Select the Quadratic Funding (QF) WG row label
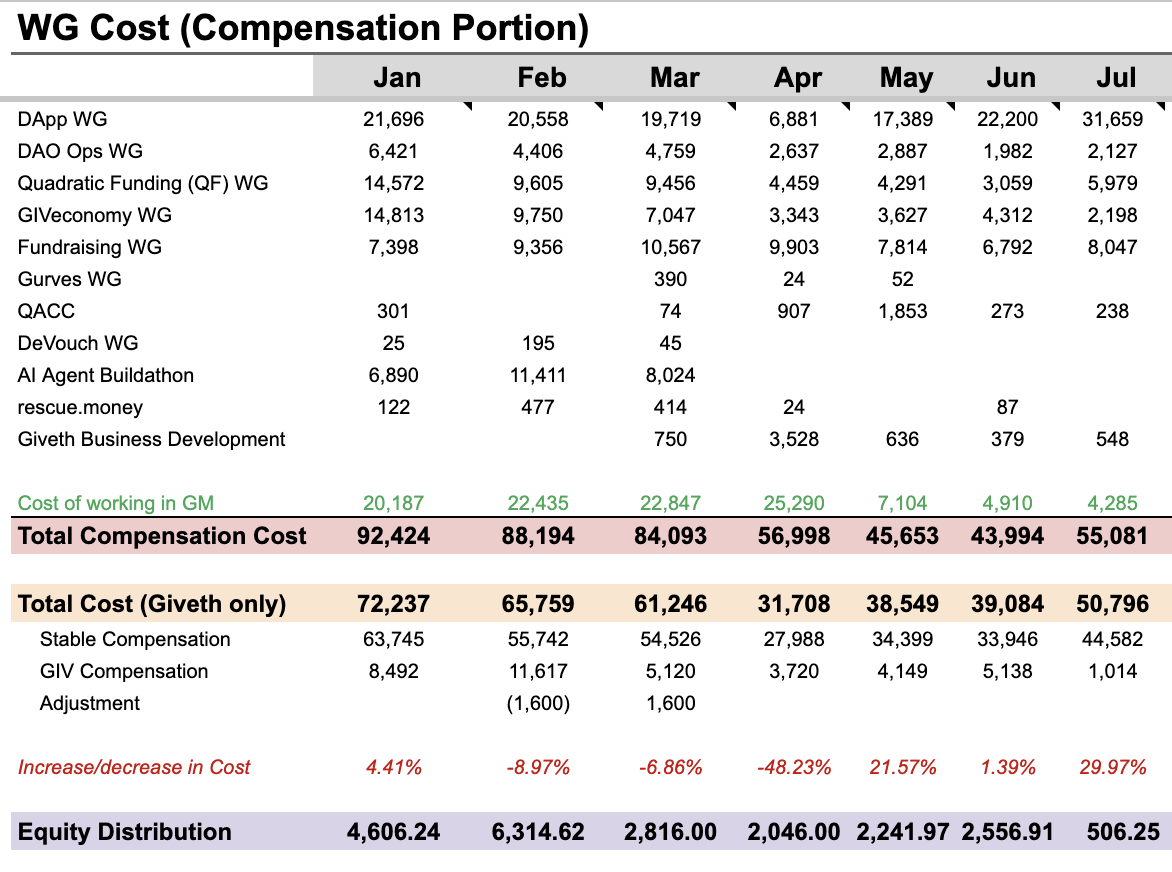1172x872 pixels. [x=143, y=183]
